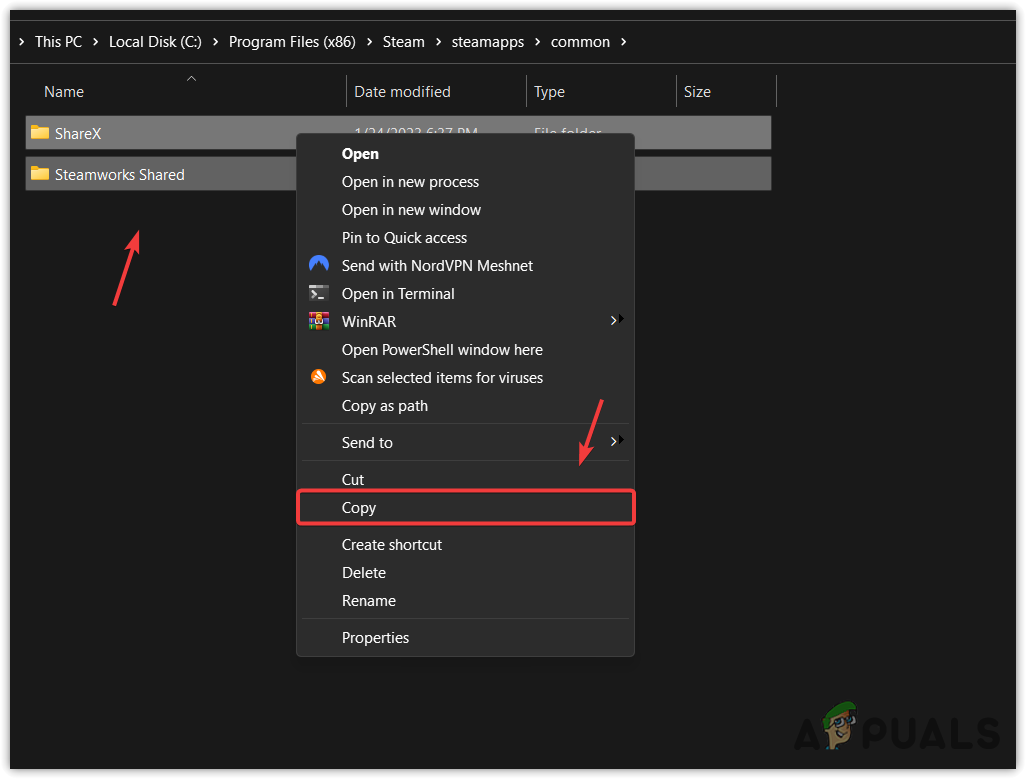
Task: Expand the WinRAR submenu arrow
Action: point(618,320)
